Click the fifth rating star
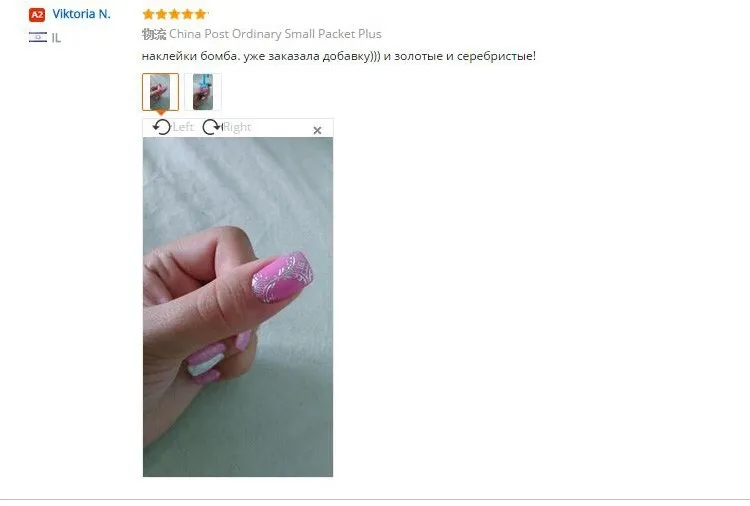 [x=200, y=14]
